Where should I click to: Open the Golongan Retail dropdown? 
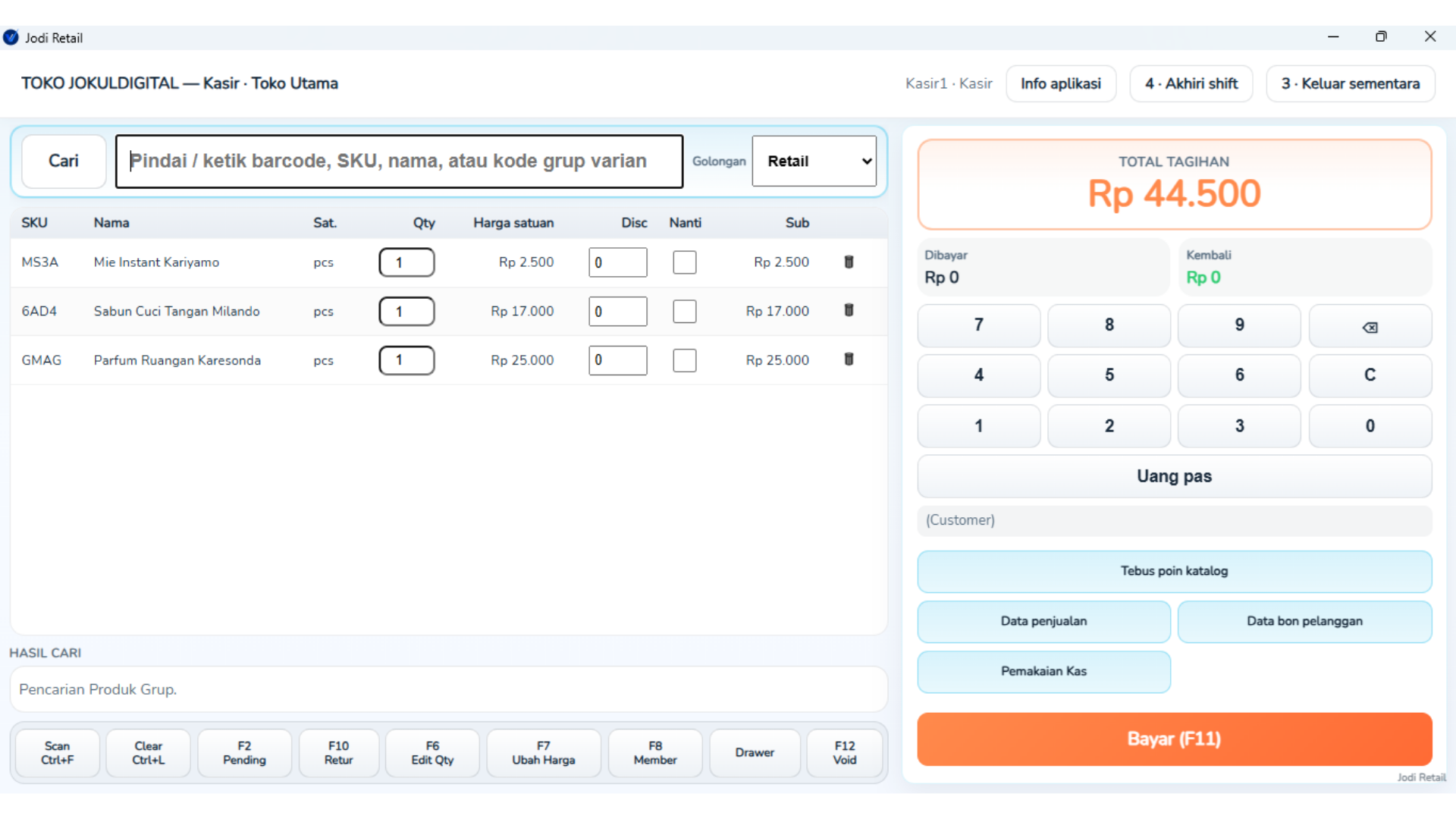tap(814, 161)
